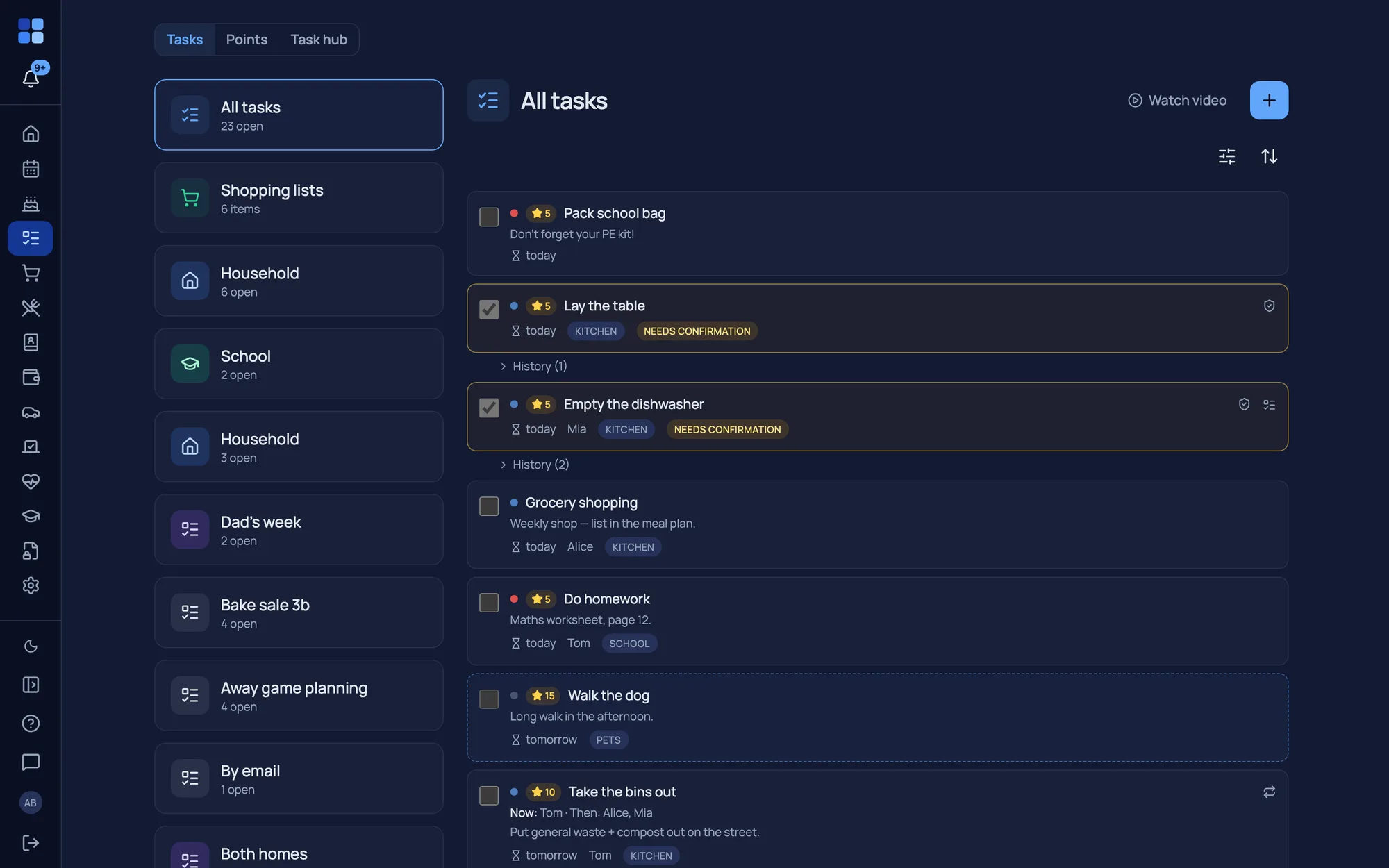The height and width of the screenshot is (868, 1389).
Task: Expand History (2) under Empty the dishwasher
Action: coord(534,465)
